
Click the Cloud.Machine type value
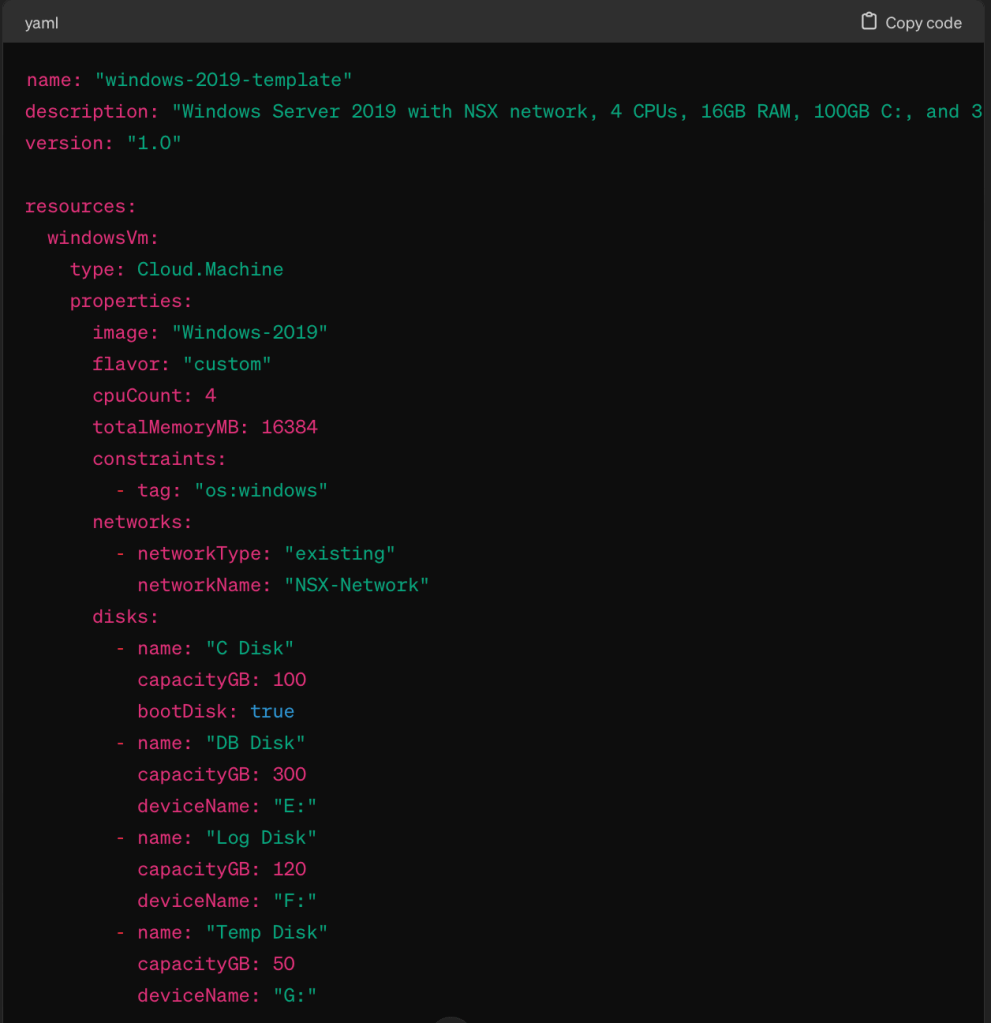[210, 270]
